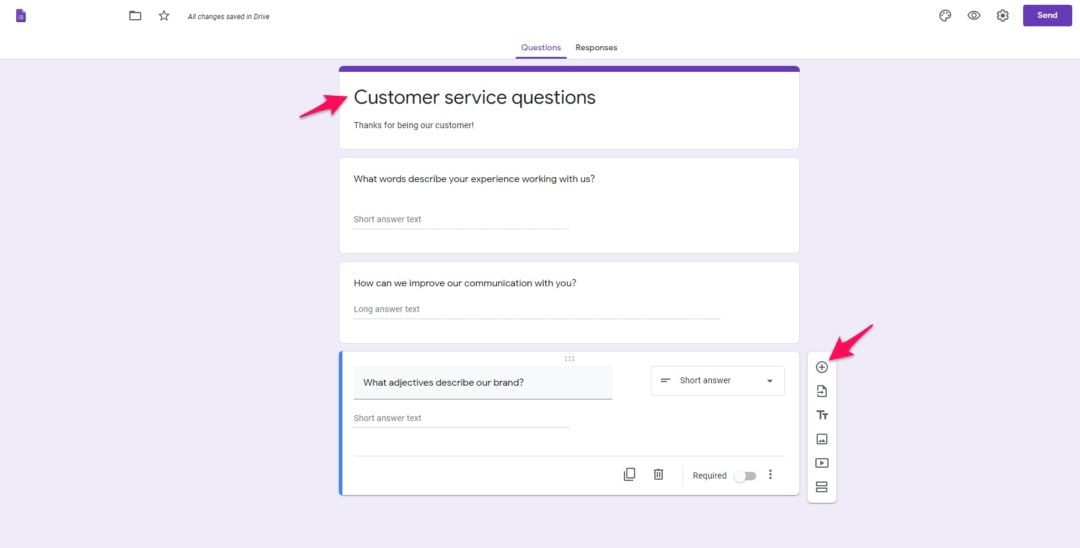
Task: Add a title and description block
Action: pyautogui.click(x=822, y=415)
